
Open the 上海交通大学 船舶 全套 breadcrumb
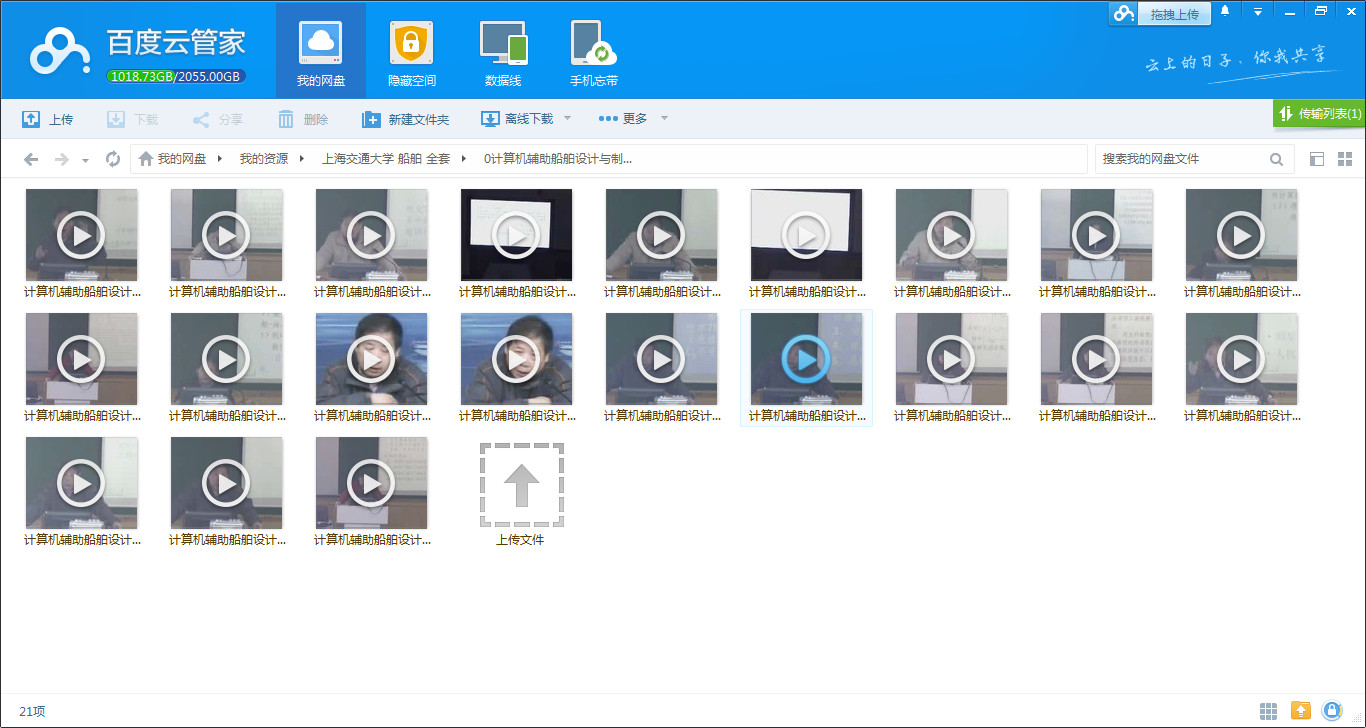point(386,159)
